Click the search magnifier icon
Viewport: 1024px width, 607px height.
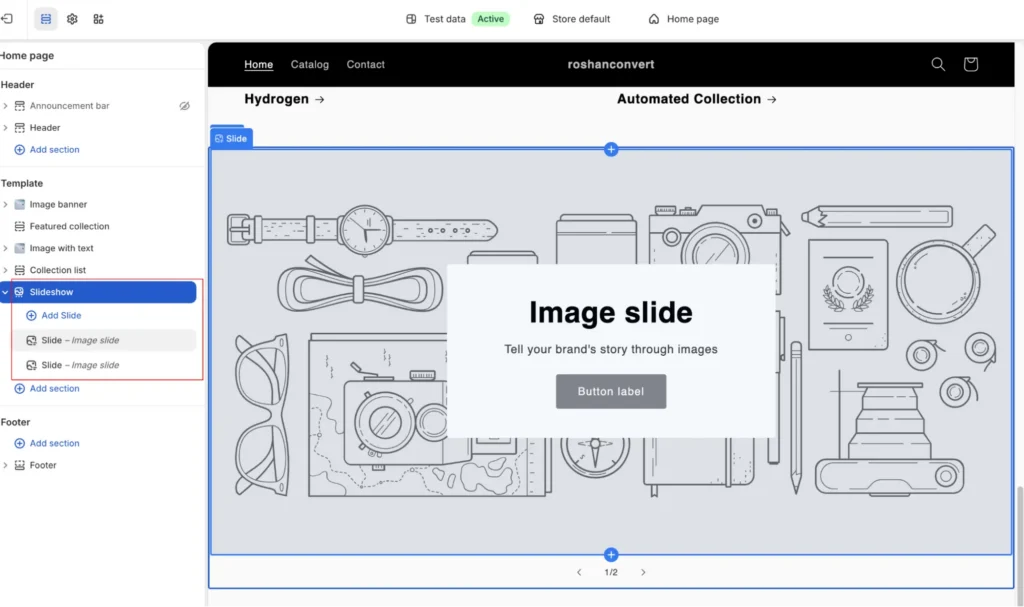pos(938,64)
